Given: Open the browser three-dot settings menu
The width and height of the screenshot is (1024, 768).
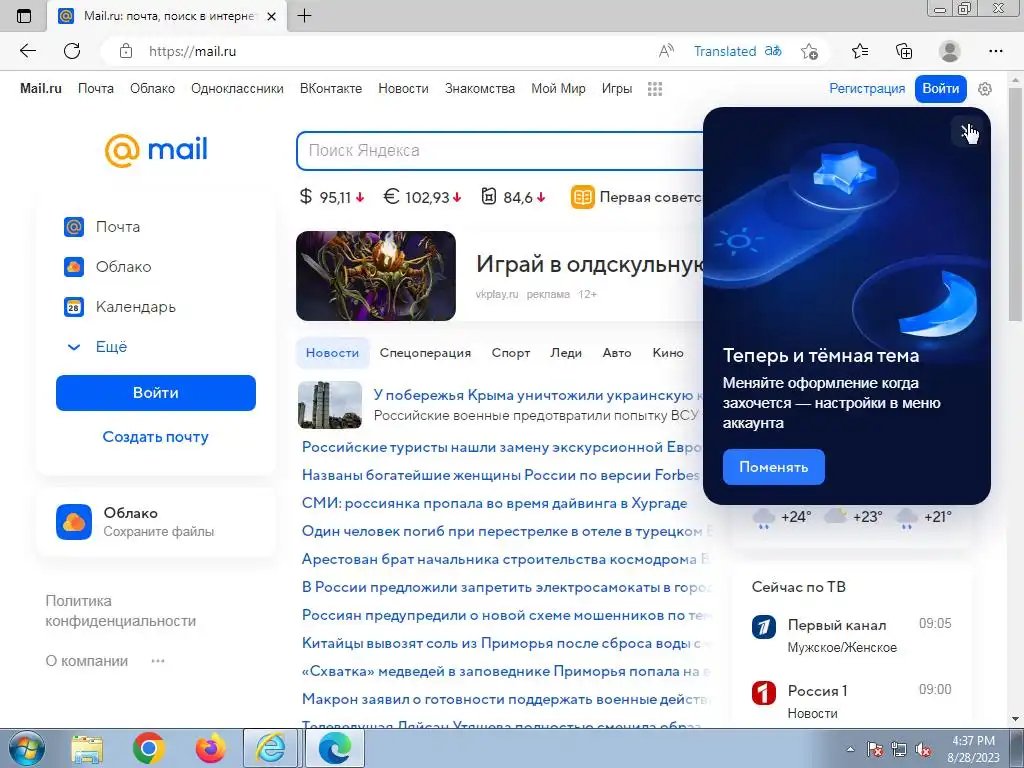Looking at the screenshot, I should tap(995, 51).
